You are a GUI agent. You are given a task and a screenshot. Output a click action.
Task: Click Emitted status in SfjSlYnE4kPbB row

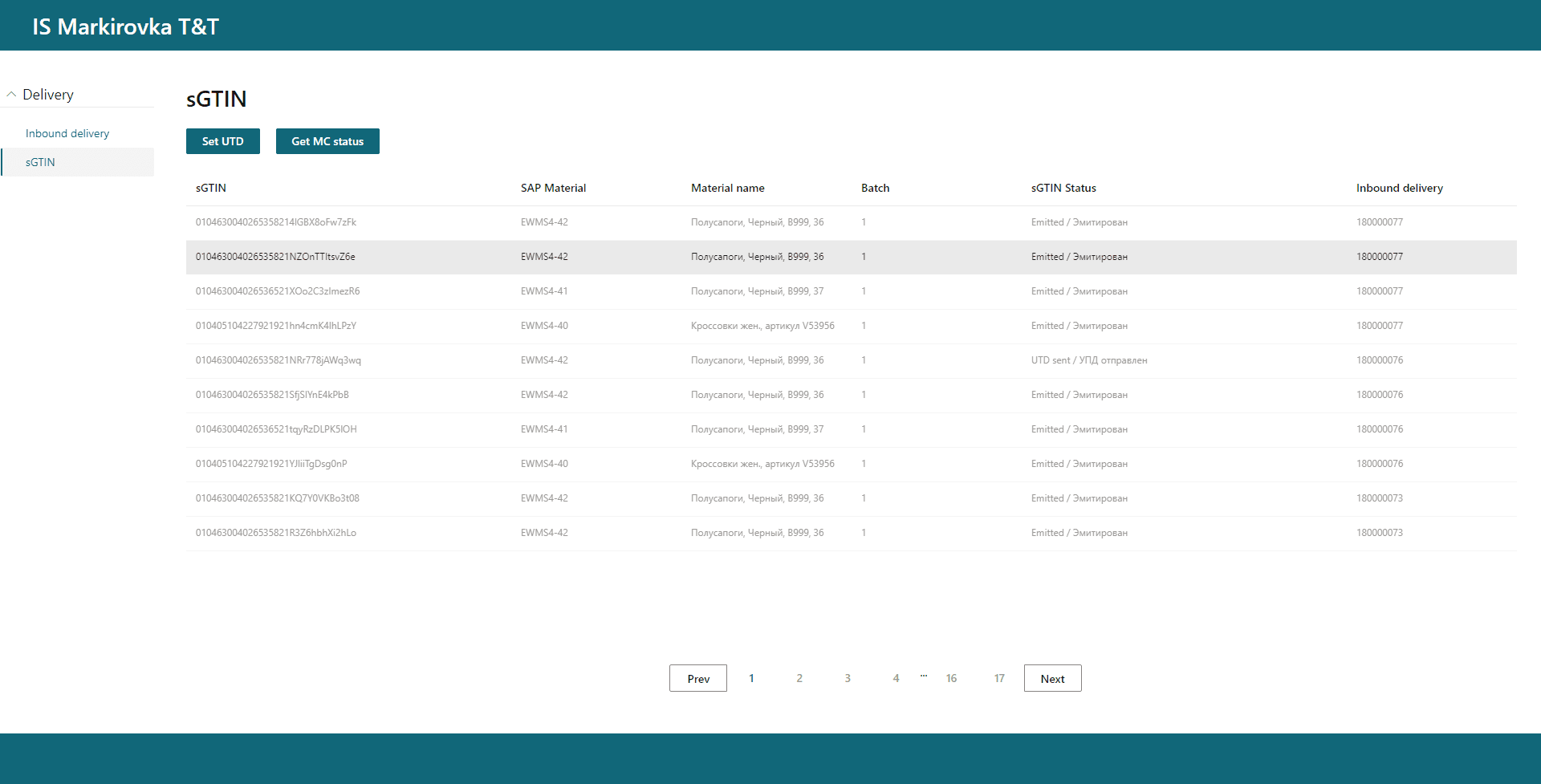pos(1080,395)
